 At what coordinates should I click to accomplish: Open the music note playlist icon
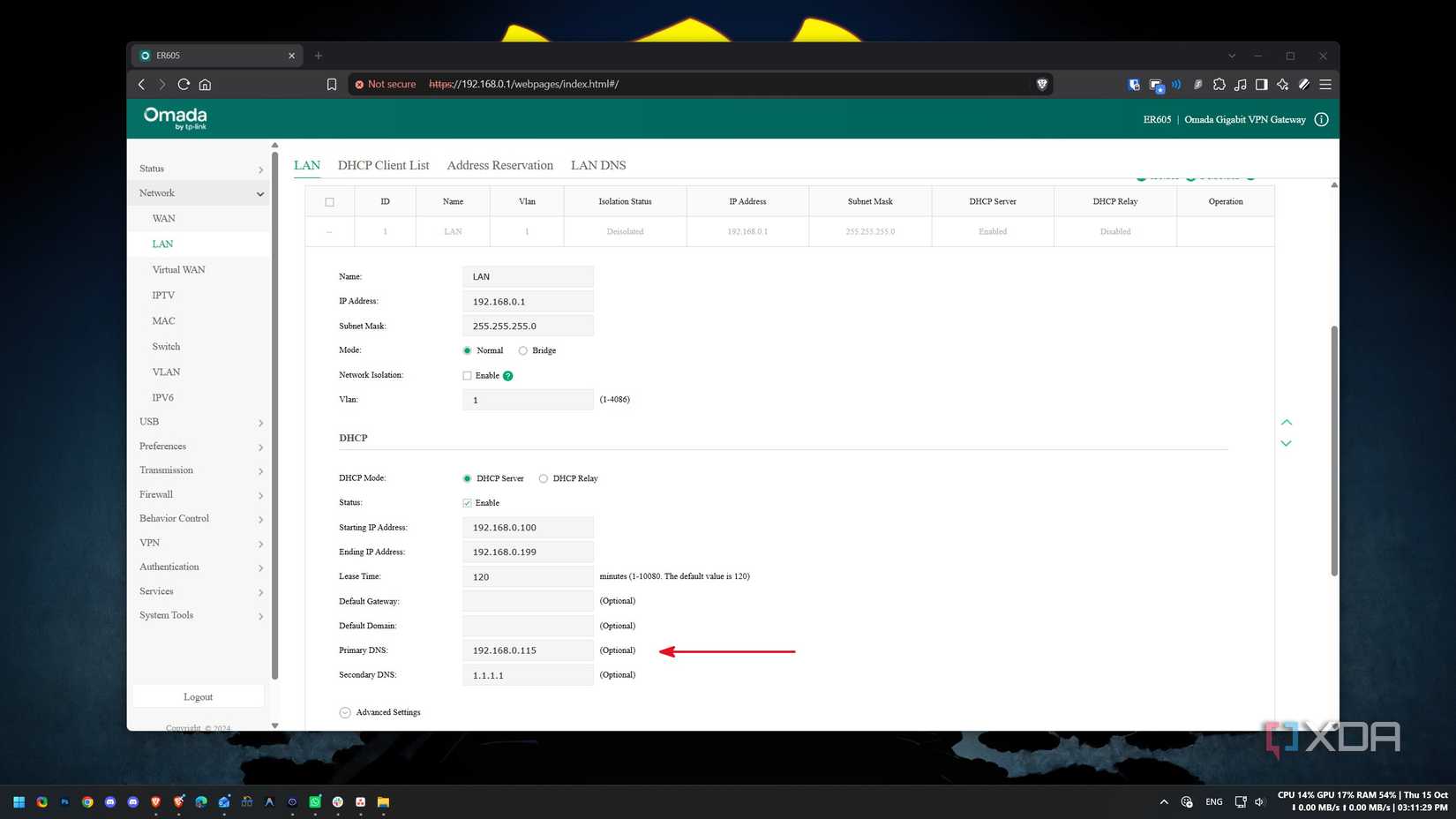pyautogui.click(x=1240, y=84)
